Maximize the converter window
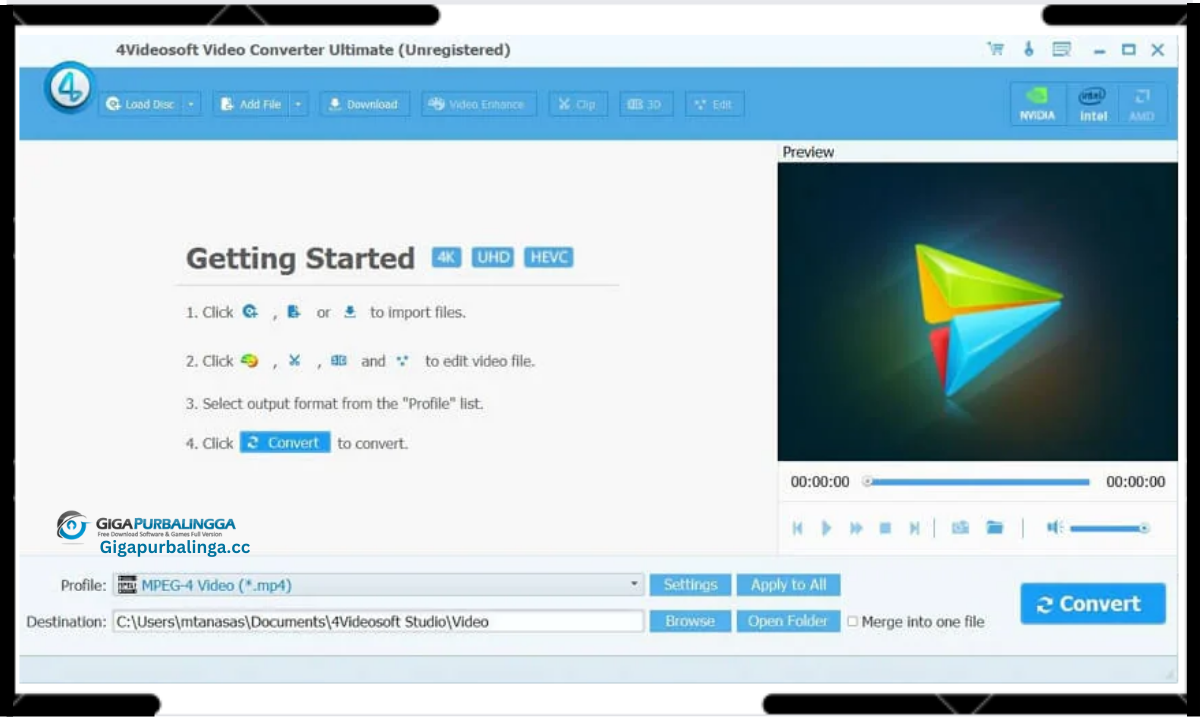Image resolution: width=1200 pixels, height=720 pixels. [x=1129, y=50]
